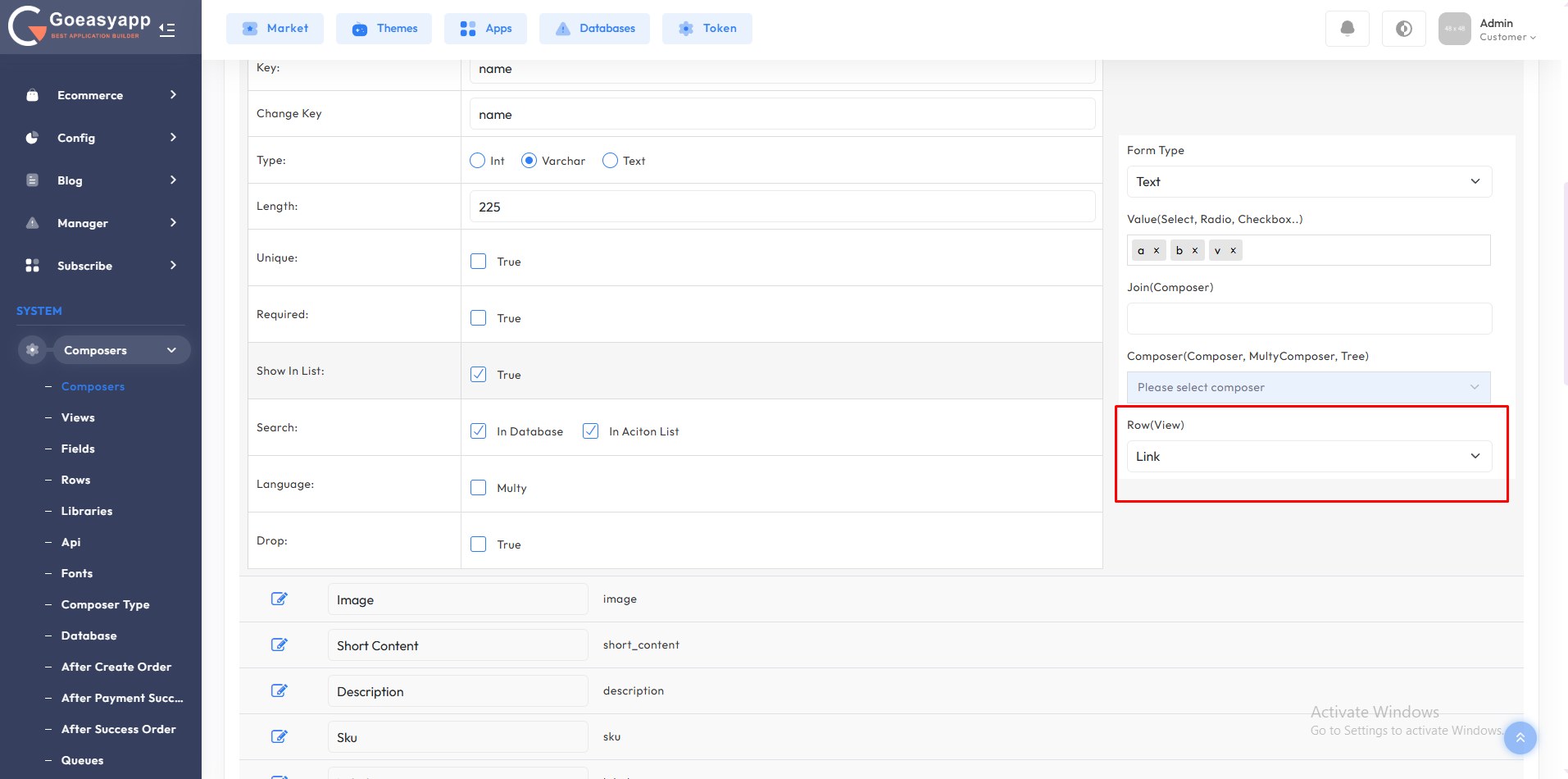The image size is (1568, 779).
Task: Click the edit icon for Image row
Action: pos(279,599)
